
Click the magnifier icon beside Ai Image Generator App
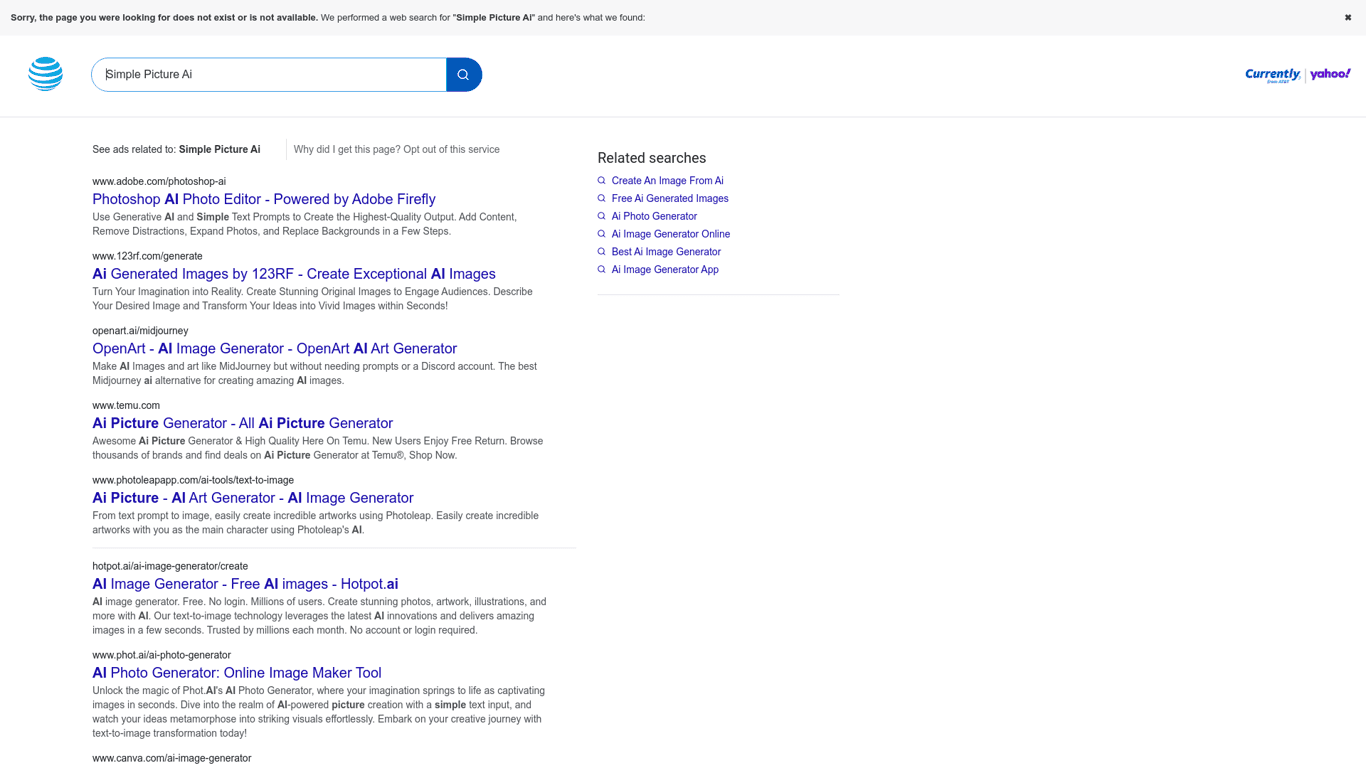pyautogui.click(x=601, y=270)
